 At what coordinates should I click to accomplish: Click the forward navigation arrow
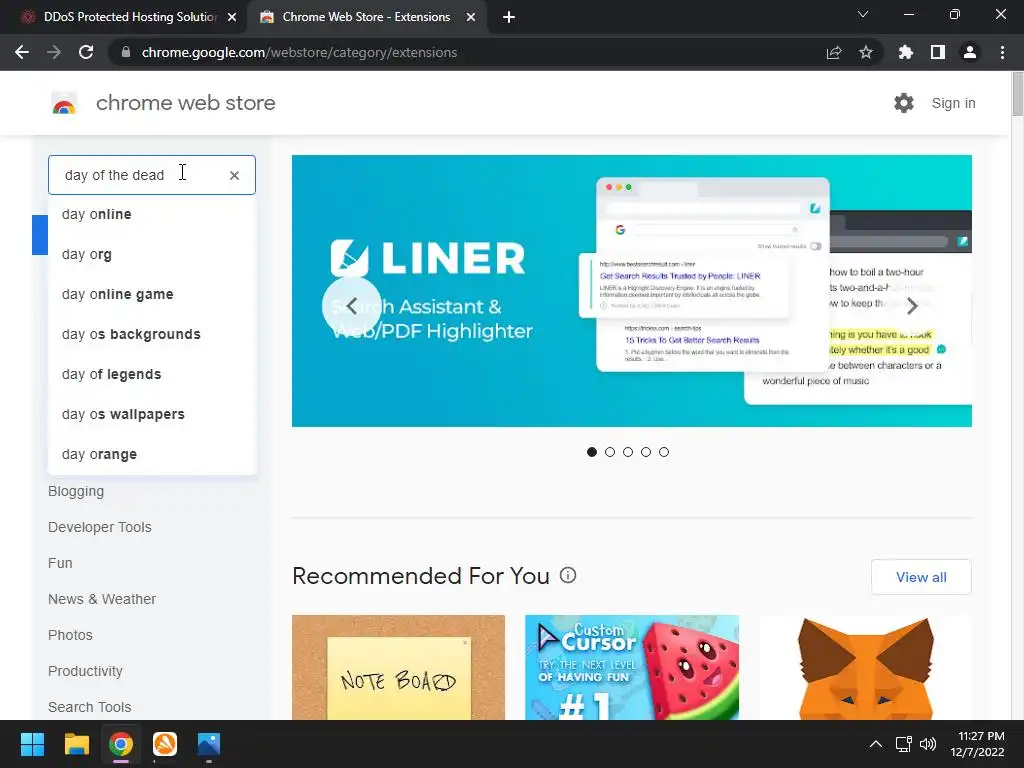click(x=54, y=52)
